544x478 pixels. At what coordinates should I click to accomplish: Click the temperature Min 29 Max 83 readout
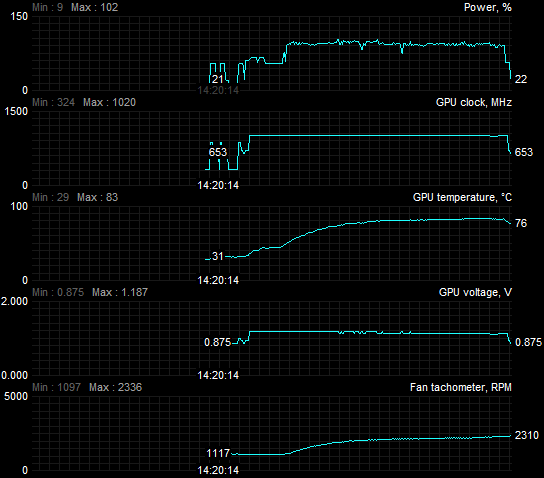75,197
